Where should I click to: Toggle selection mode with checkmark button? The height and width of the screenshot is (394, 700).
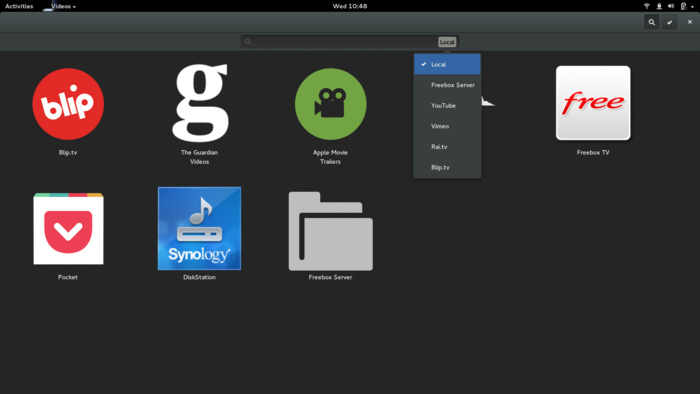(x=669, y=22)
